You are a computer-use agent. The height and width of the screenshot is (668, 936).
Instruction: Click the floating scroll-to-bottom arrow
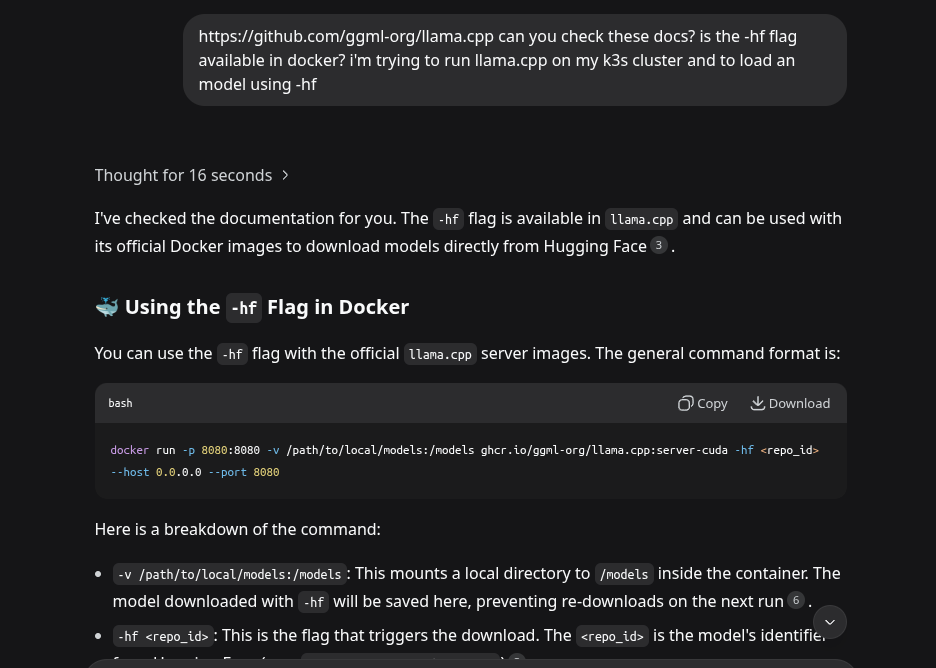[830, 622]
